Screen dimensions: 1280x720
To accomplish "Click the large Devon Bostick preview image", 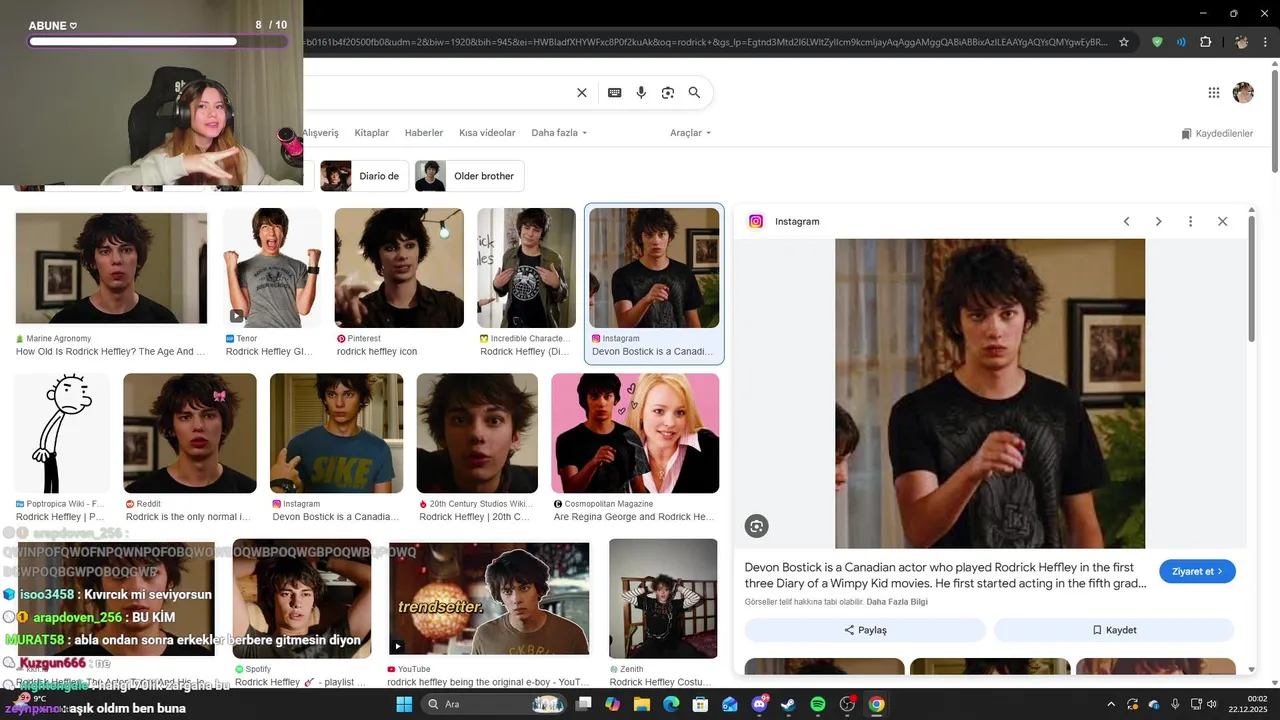I will (x=990, y=393).
